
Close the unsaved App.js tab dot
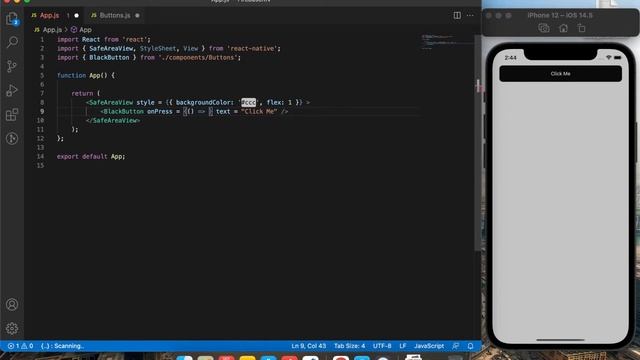76,16
